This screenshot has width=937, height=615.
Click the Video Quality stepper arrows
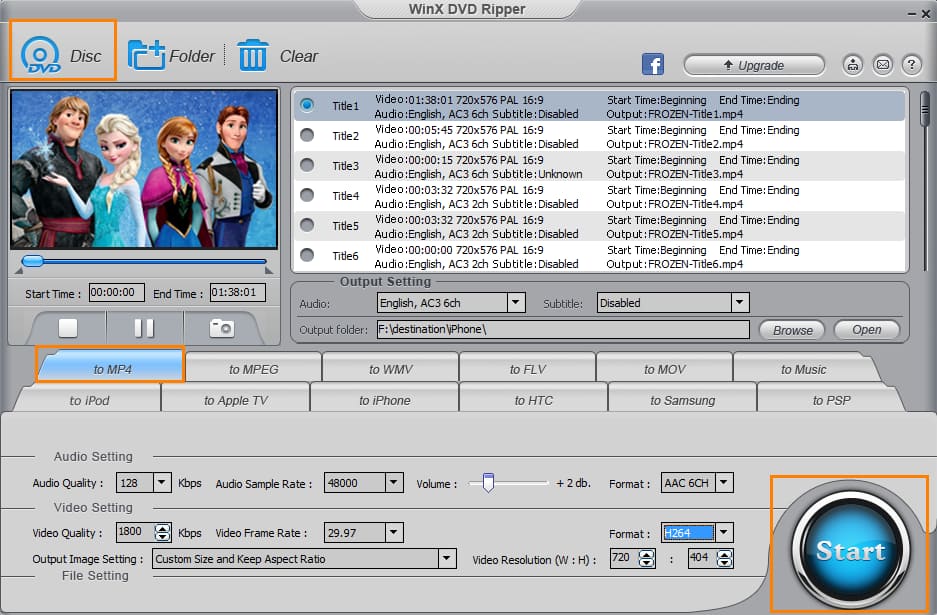162,532
